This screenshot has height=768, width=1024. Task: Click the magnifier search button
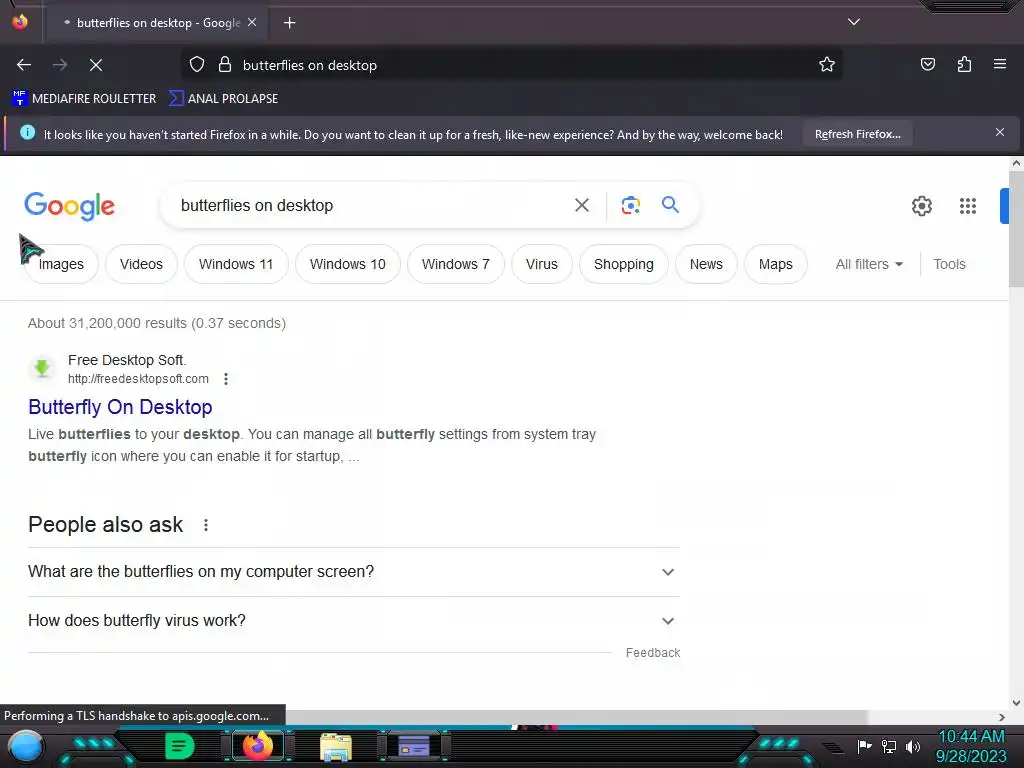click(x=670, y=205)
